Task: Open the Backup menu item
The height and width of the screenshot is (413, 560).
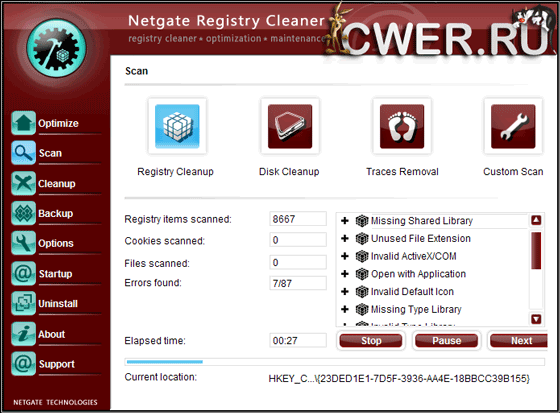Action: pyautogui.click(x=55, y=213)
